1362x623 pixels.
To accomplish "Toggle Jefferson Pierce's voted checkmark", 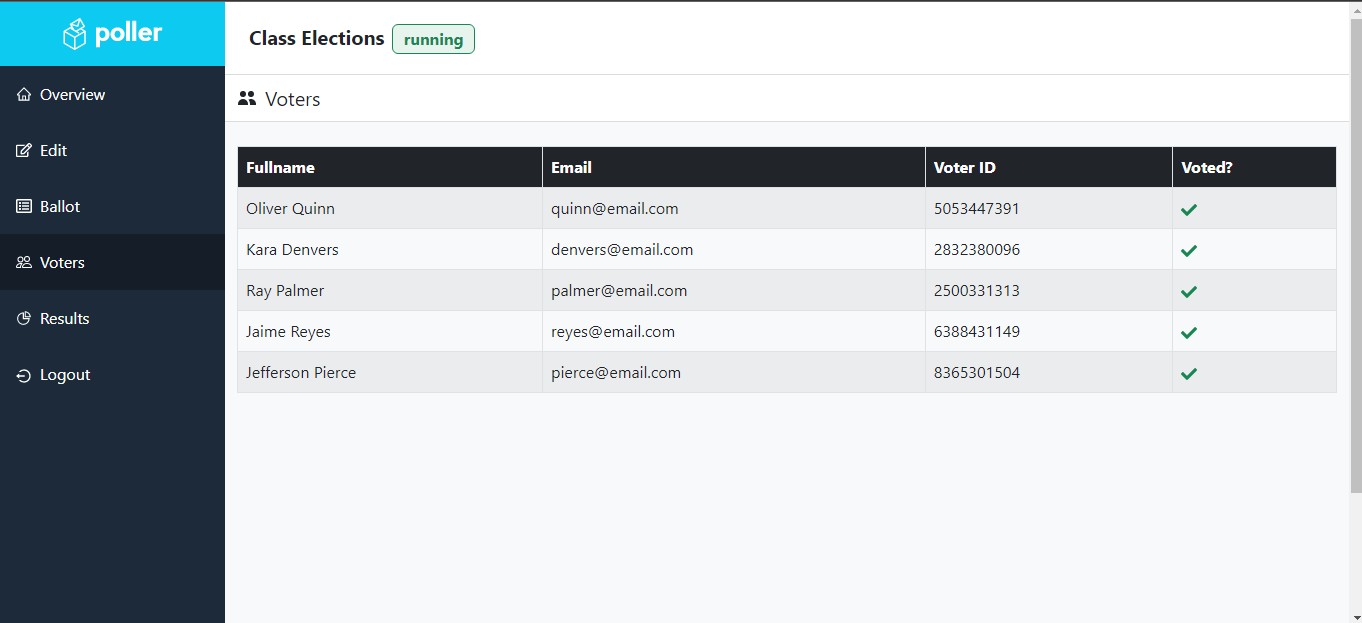I will (x=1189, y=372).
